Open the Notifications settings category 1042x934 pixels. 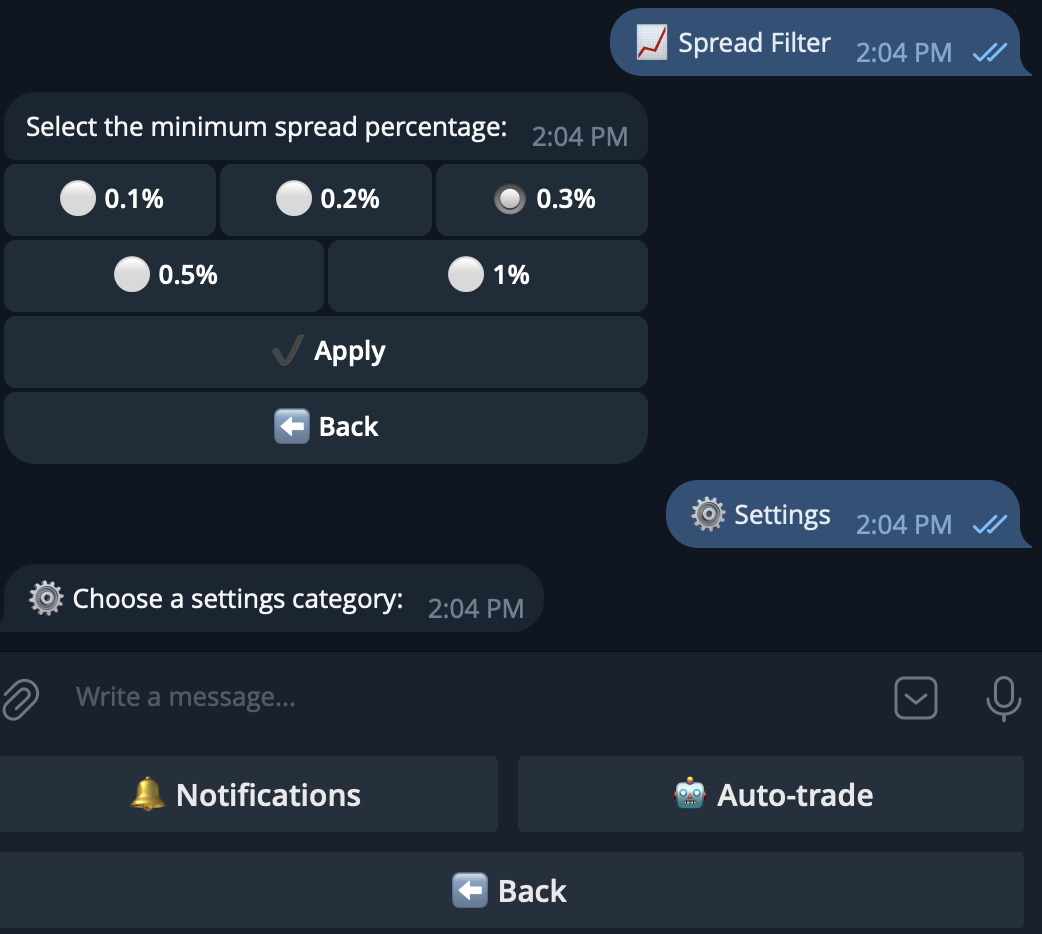click(250, 794)
